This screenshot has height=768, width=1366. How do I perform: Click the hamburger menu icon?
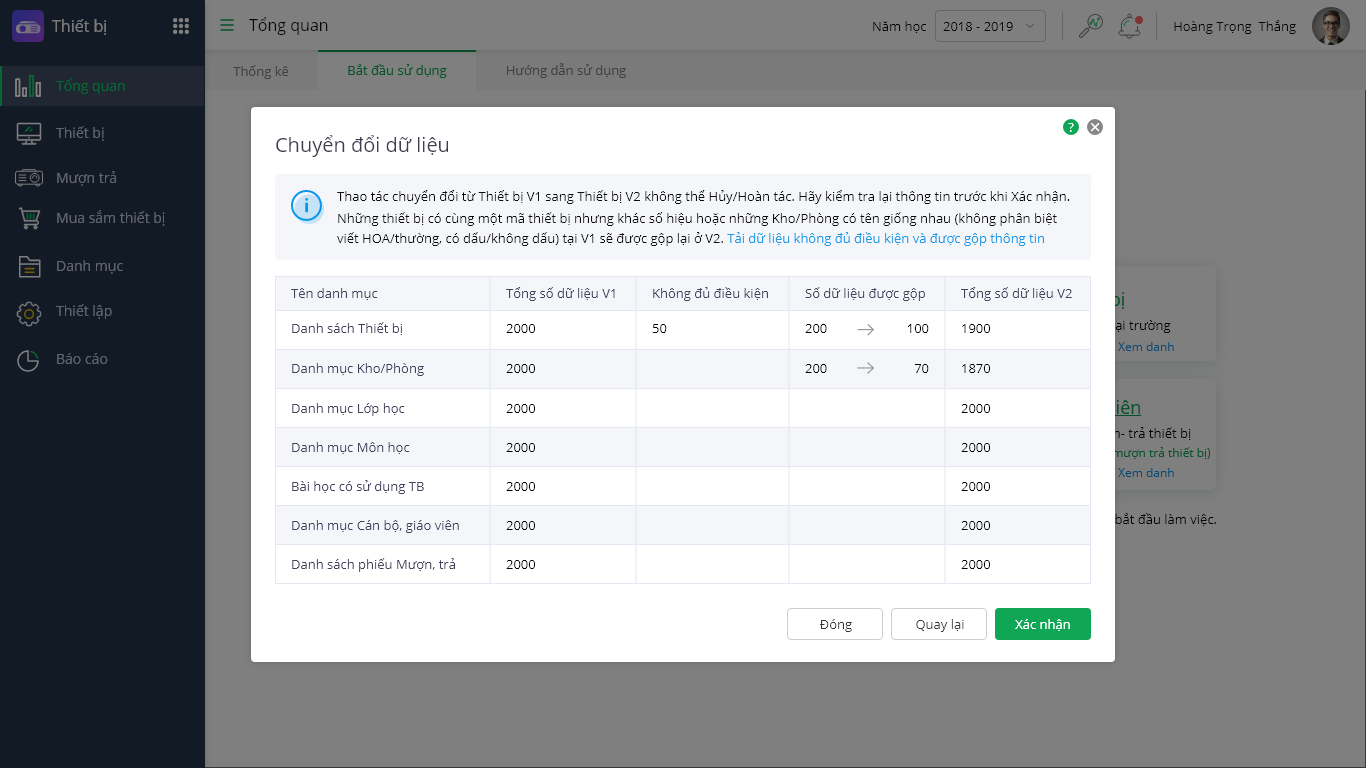227,26
